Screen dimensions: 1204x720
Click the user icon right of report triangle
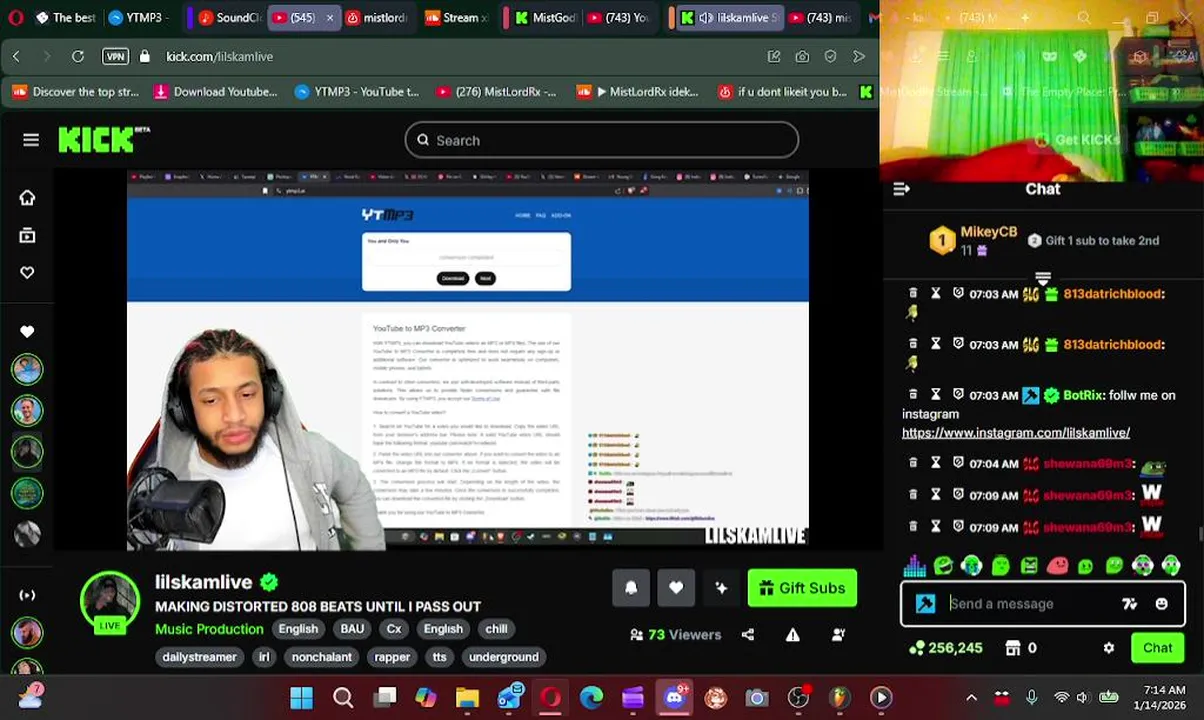[x=838, y=634]
